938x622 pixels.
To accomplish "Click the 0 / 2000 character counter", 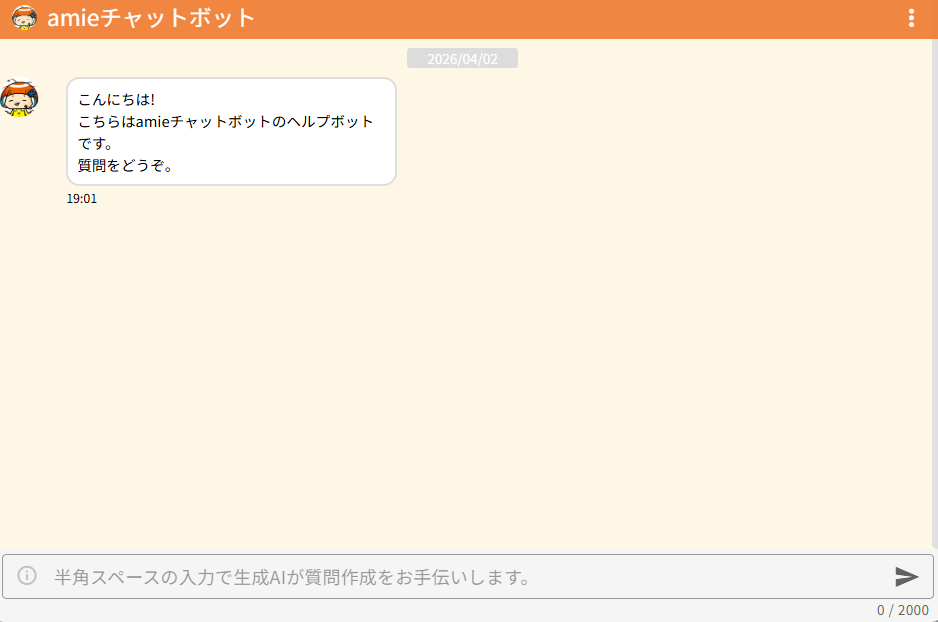I will point(902,610).
